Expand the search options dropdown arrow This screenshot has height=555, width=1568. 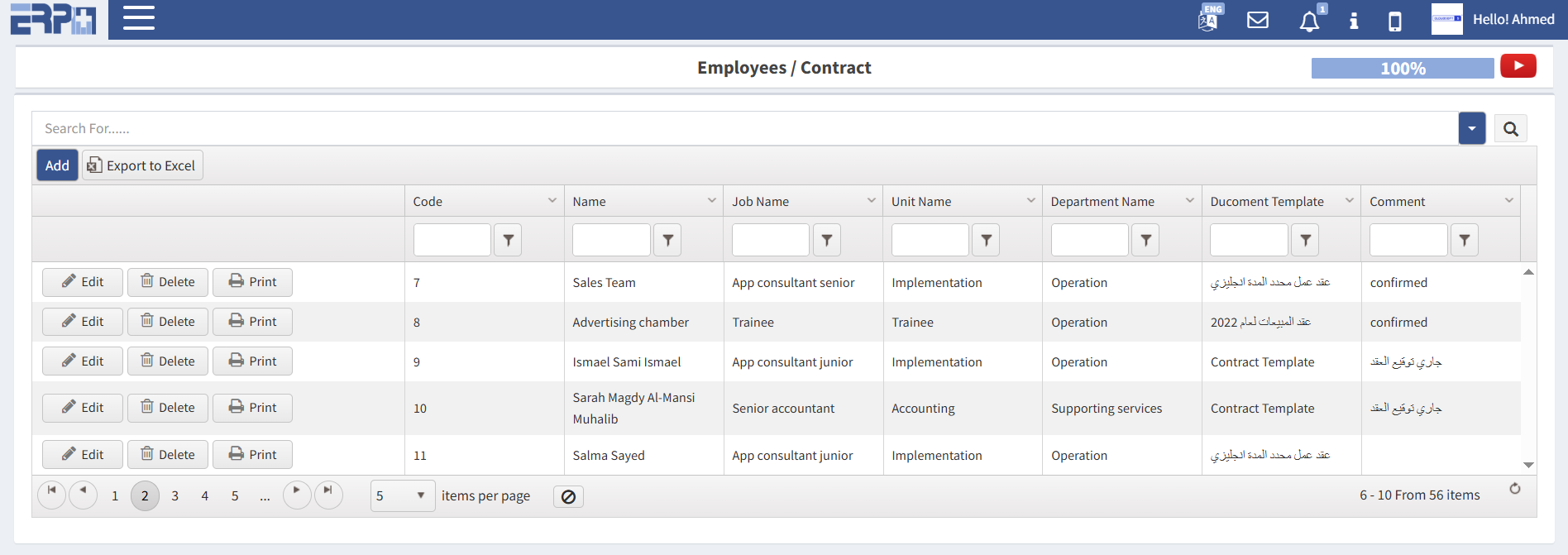(1471, 129)
